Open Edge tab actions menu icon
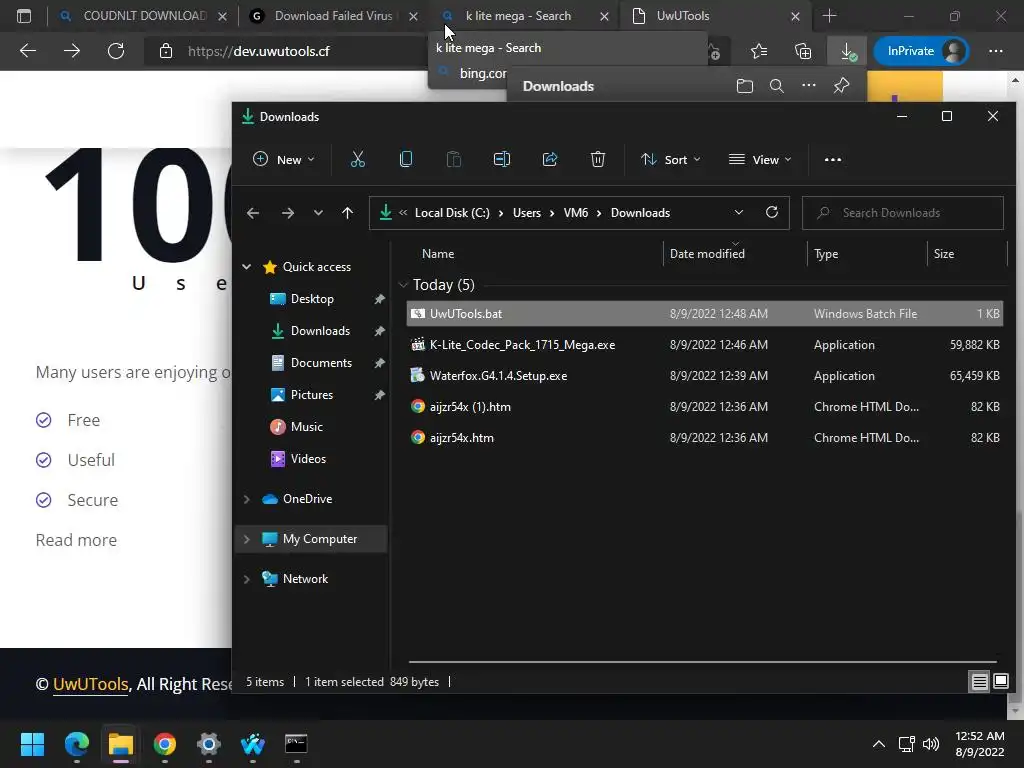This screenshot has height=768, width=1024. tap(24, 16)
